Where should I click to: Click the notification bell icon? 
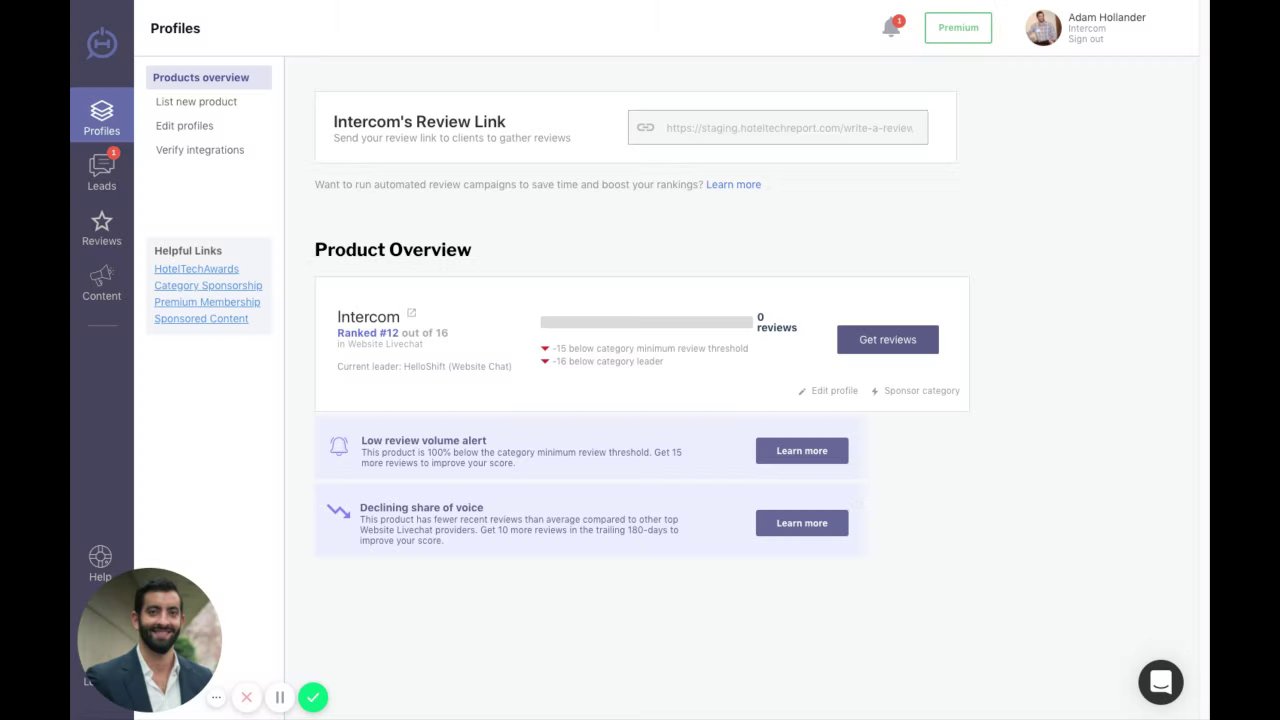click(891, 28)
